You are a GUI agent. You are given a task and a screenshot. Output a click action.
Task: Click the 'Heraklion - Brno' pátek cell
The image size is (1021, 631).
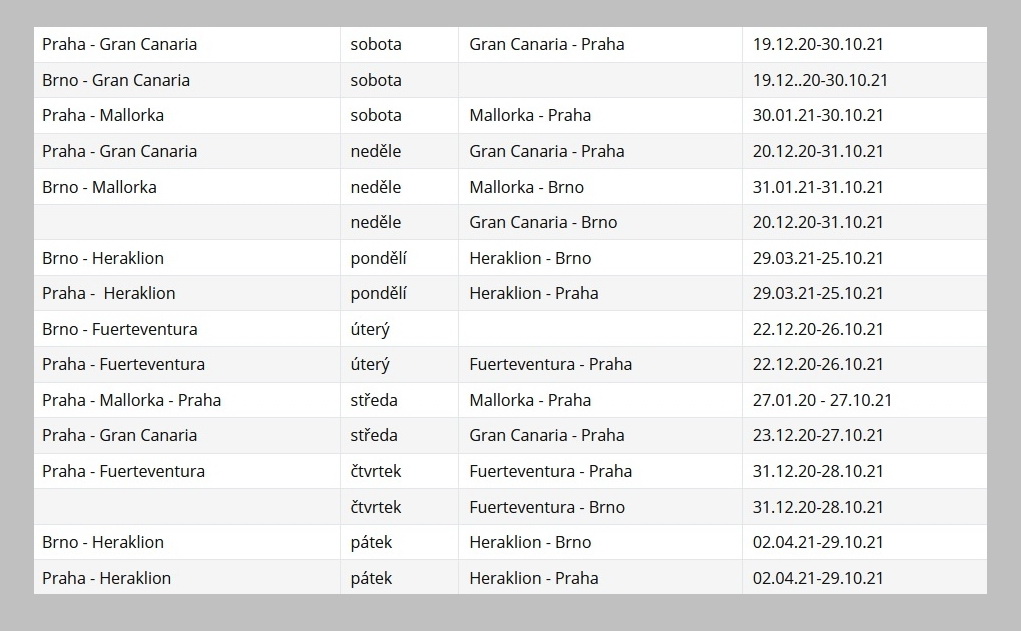(600, 542)
